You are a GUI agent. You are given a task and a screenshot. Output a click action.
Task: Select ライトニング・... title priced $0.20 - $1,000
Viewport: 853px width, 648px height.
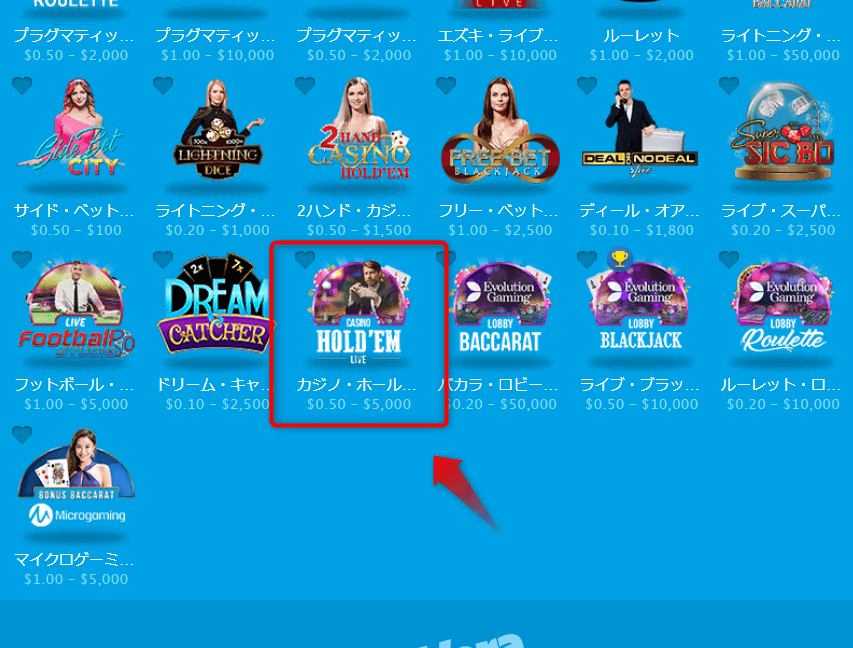pyautogui.click(x=215, y=211)
